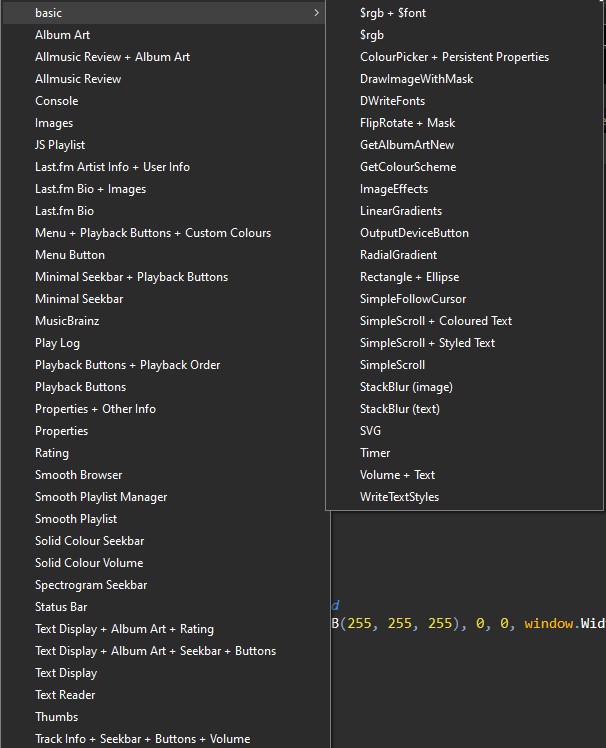Choose Minimal Seekbar + Playback Buttons
Image resolution: width=606 pixels, height=748 pixels.
131,277
